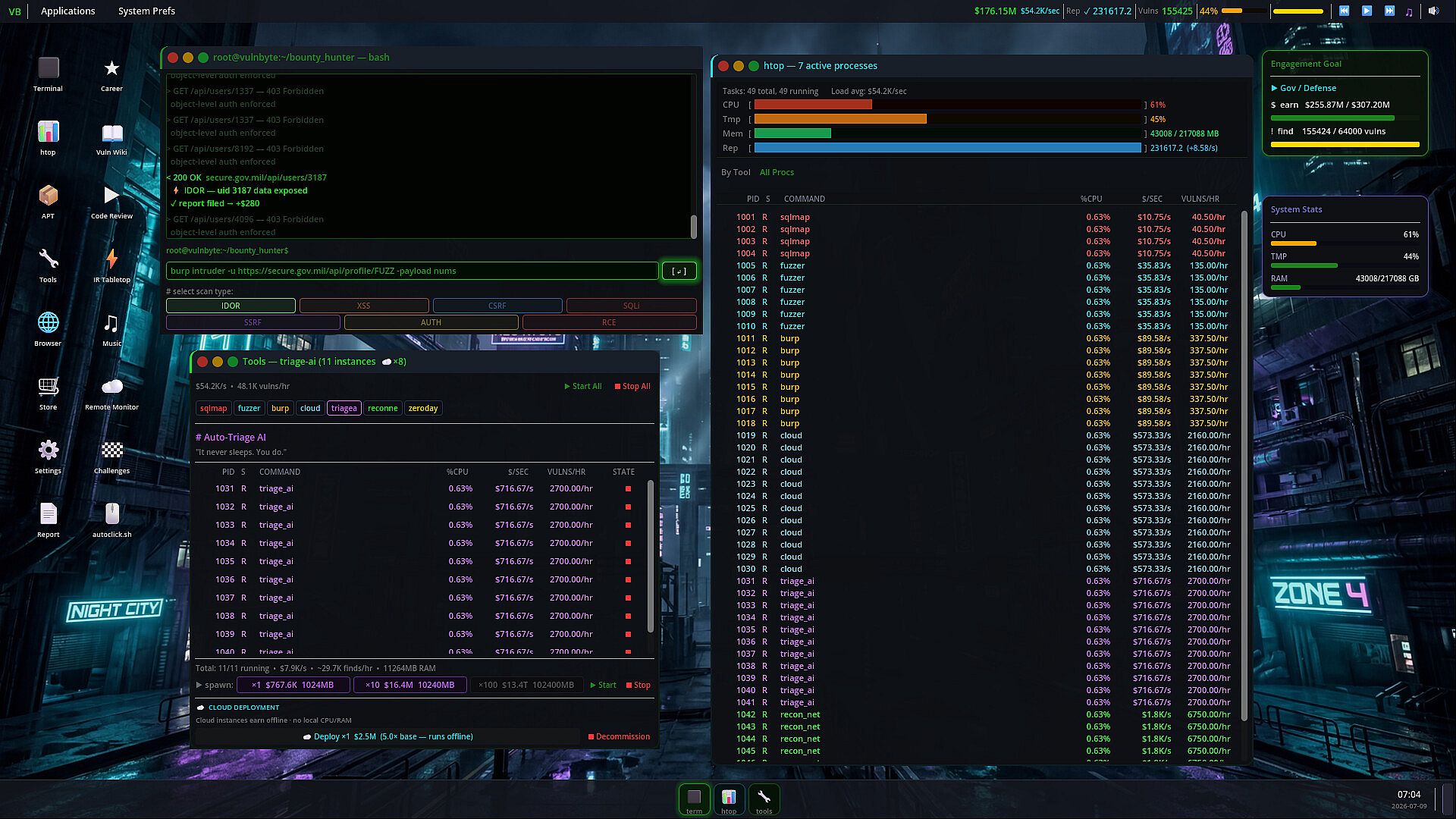Switch to the zeroday tool tab

[x=422, y=408]
